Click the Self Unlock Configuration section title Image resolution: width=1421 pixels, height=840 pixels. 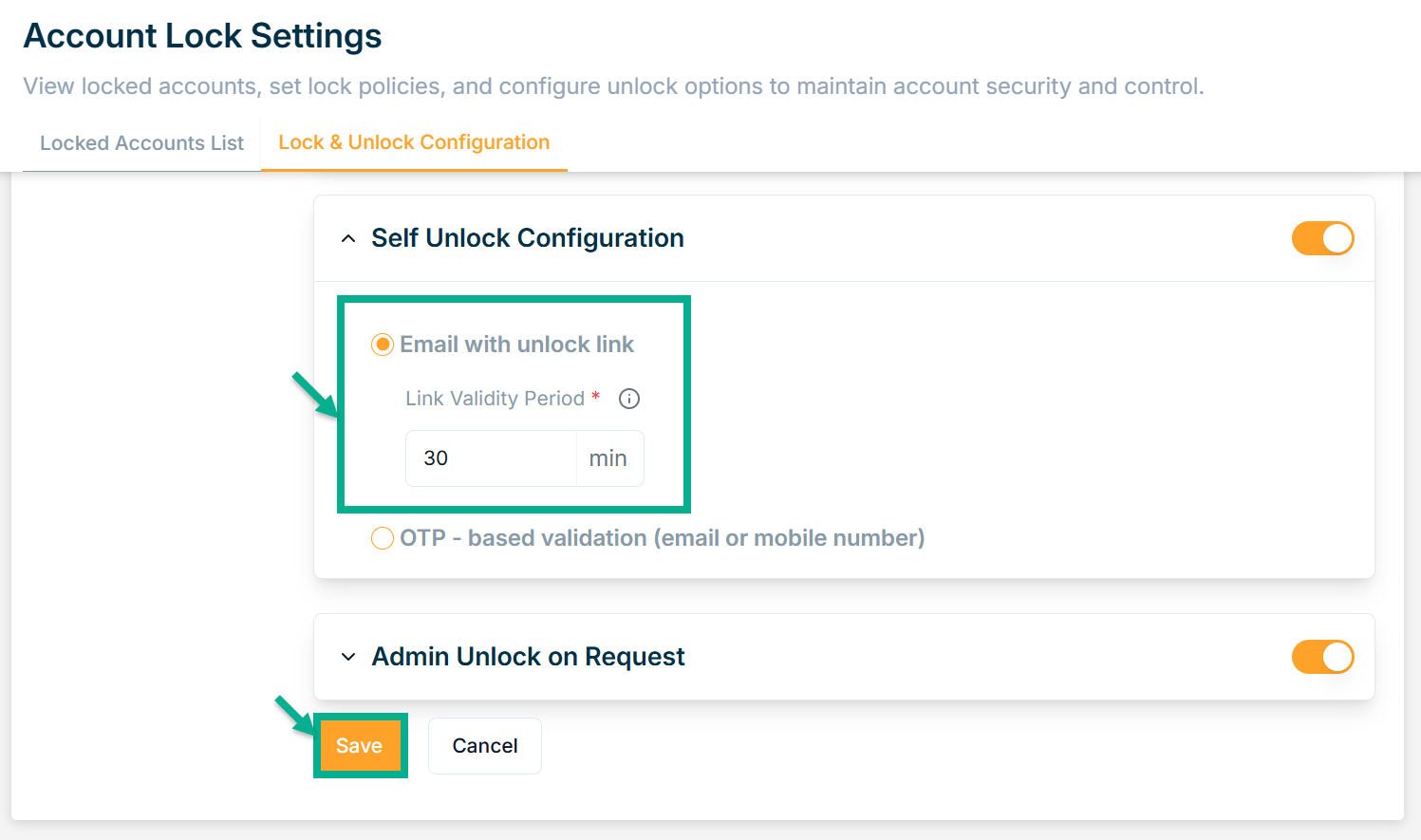(x=527, y=238)
